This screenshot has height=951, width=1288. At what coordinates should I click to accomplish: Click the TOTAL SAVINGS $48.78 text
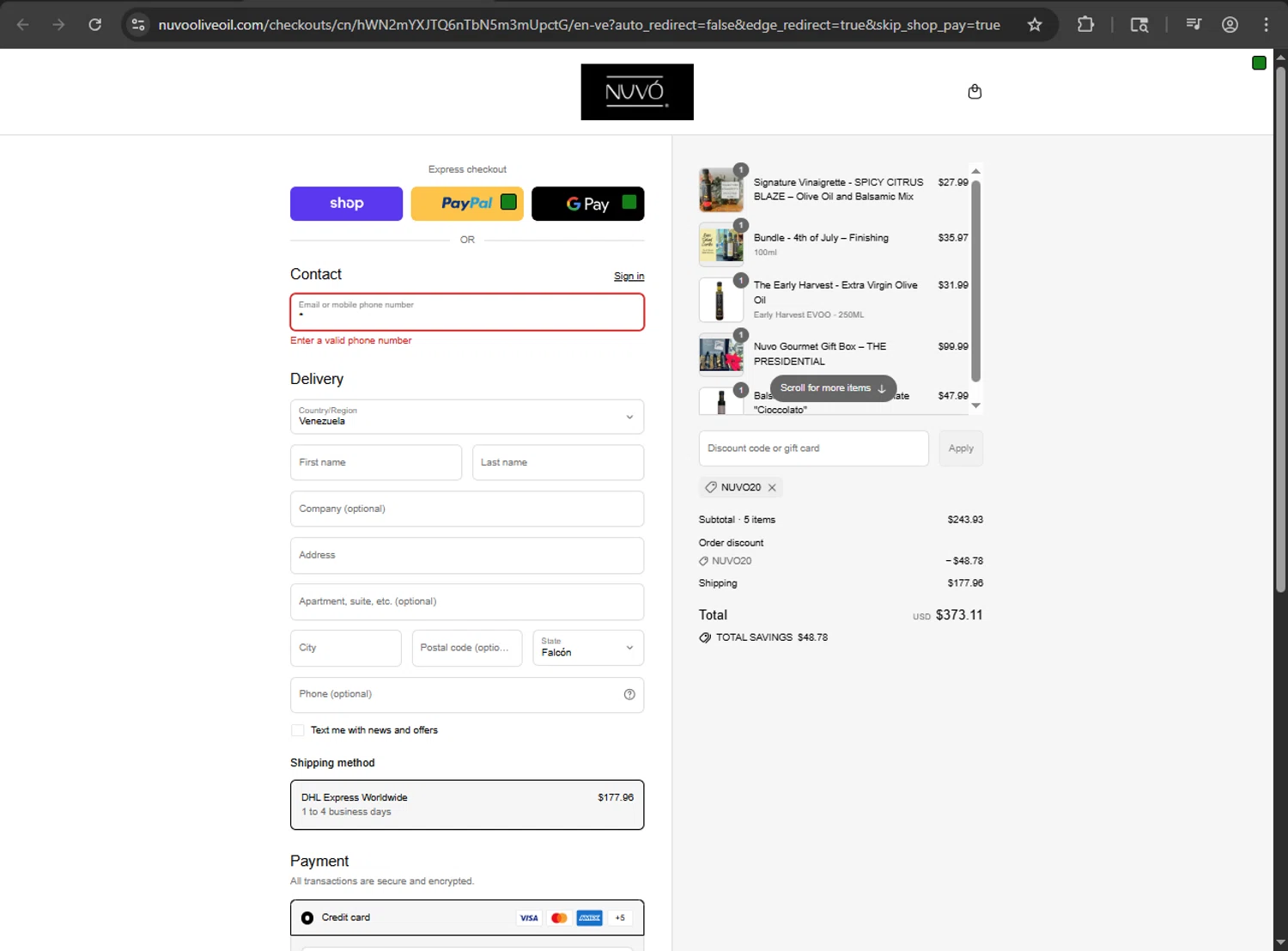[772, 637]
